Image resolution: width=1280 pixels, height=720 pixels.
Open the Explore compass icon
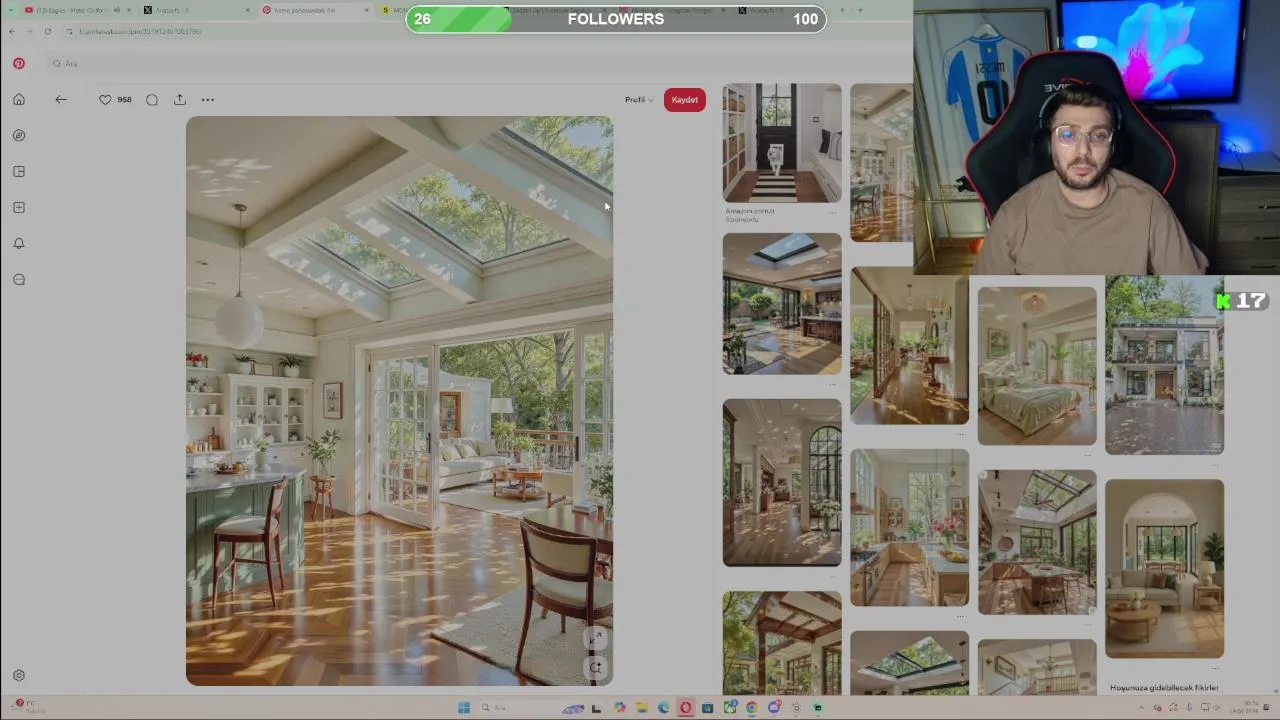click(19, 135)
